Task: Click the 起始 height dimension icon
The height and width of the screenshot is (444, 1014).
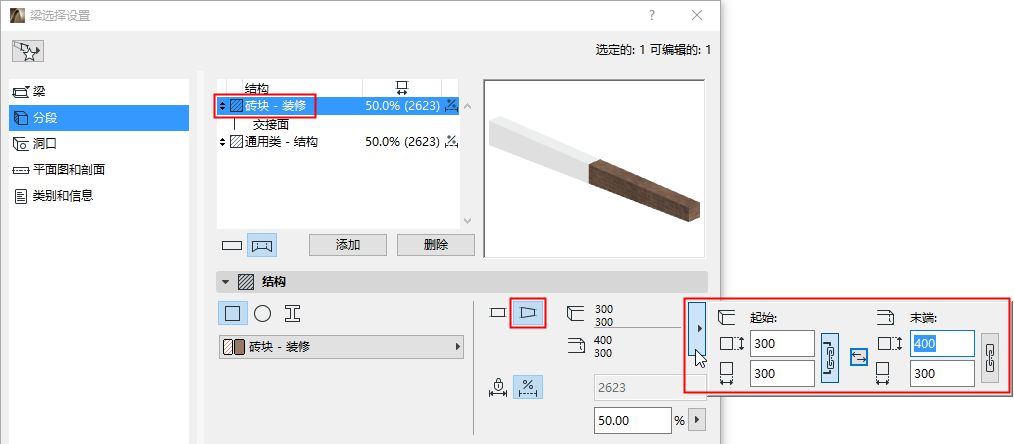Action: (x=731, y=344)
